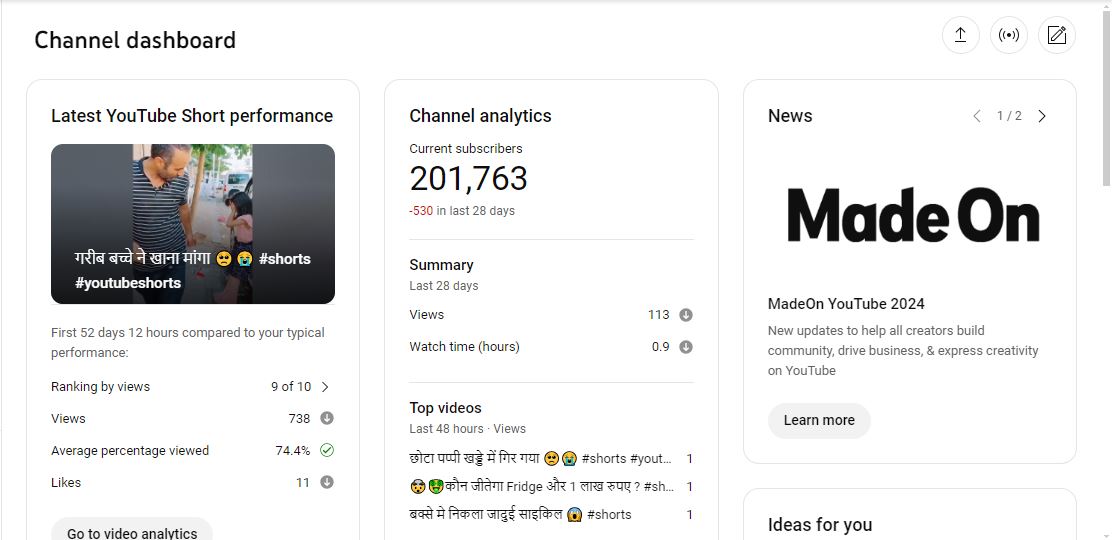This screenshot has width=1112, height=540.
Task: Click the down arrow beside Watch time 0.9
Action: [x=686, y=347]
